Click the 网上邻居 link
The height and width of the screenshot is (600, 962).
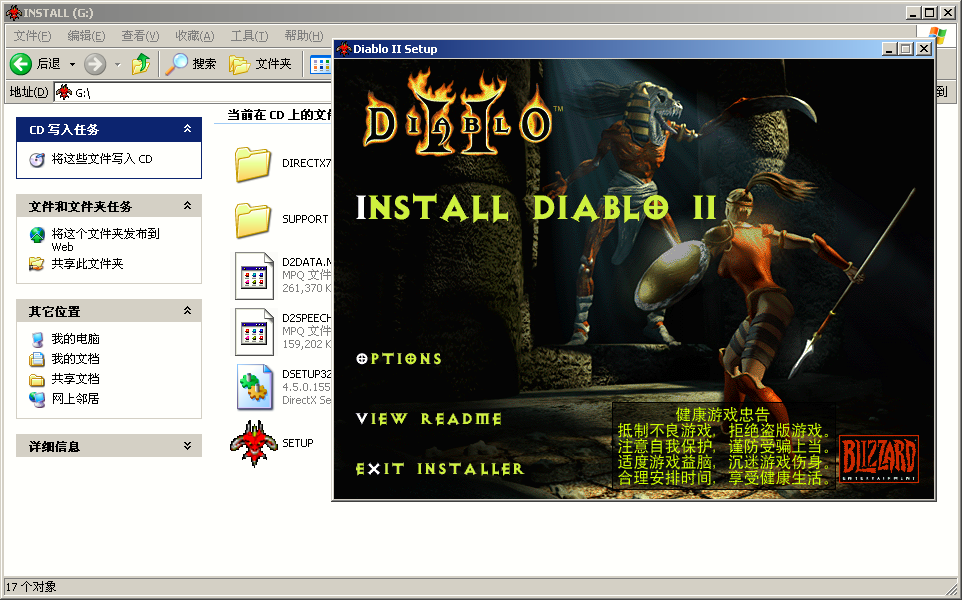[75, 399]
